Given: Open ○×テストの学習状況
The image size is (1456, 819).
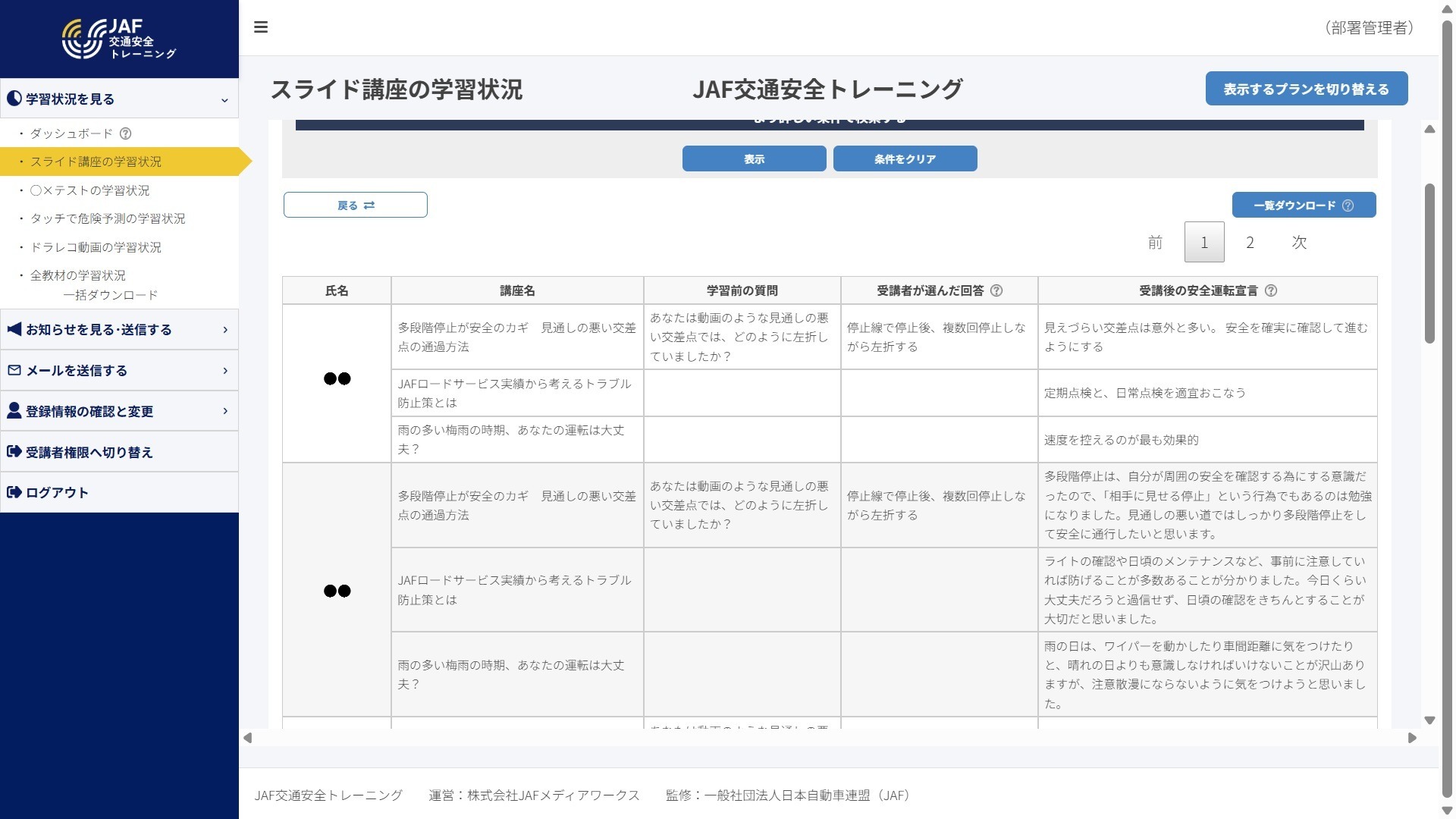Looking at the screenshot, I should point(89,190).
